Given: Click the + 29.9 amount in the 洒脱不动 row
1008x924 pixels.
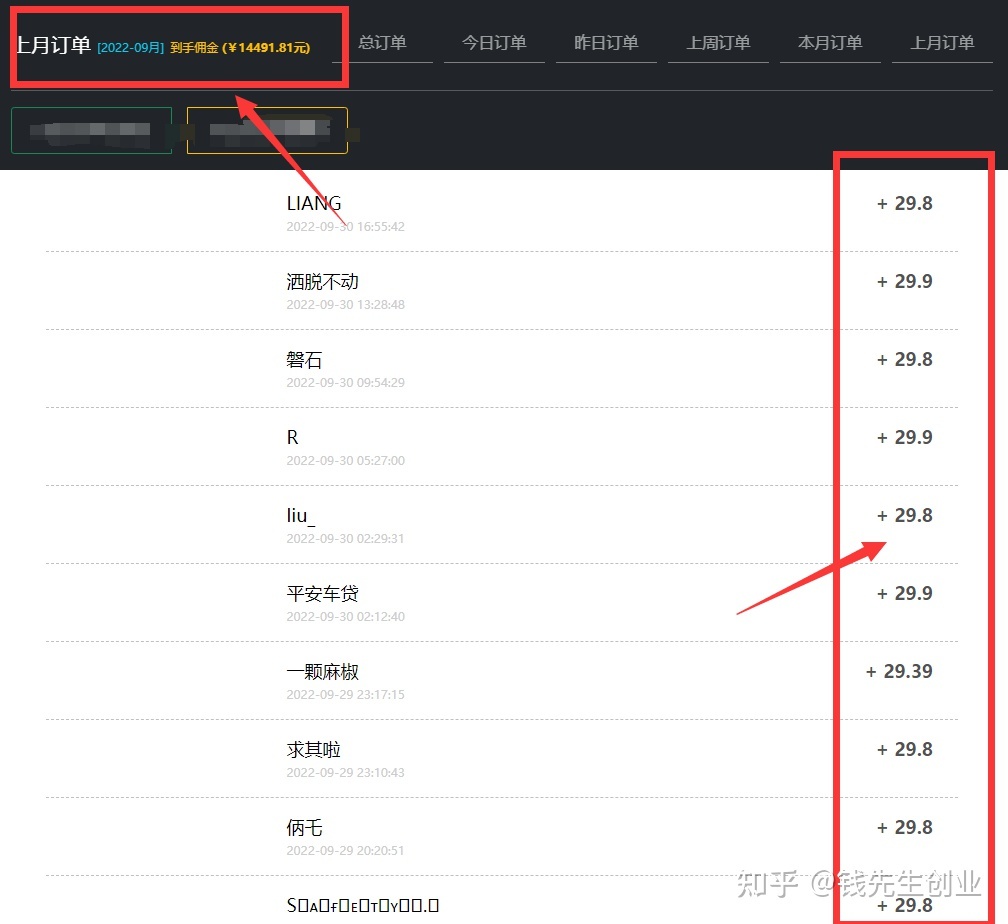Looking at the screenshot, I should (904, 282).
